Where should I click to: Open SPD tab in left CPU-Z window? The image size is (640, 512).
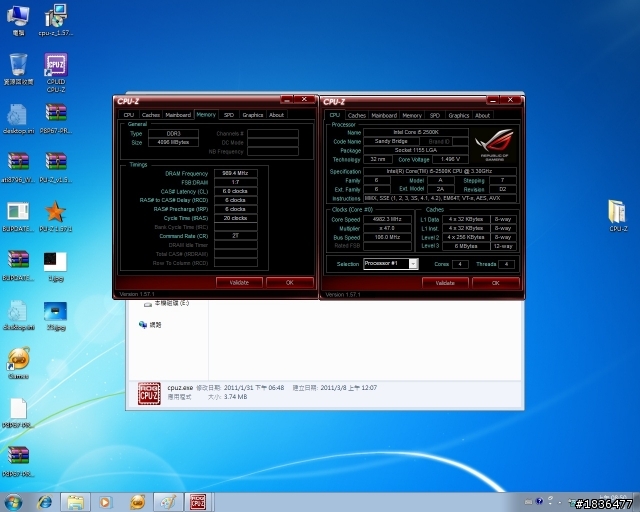[x=229, y=115]
